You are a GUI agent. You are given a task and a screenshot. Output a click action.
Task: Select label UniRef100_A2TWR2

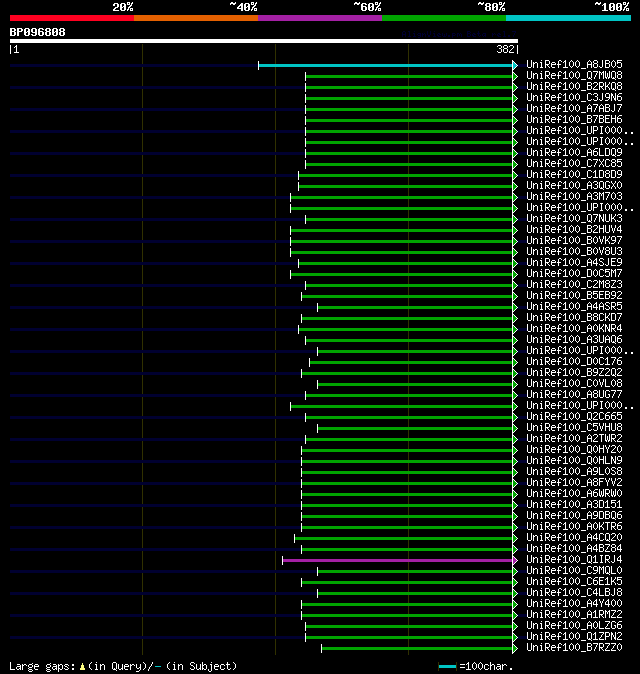[x=574, y=438]
